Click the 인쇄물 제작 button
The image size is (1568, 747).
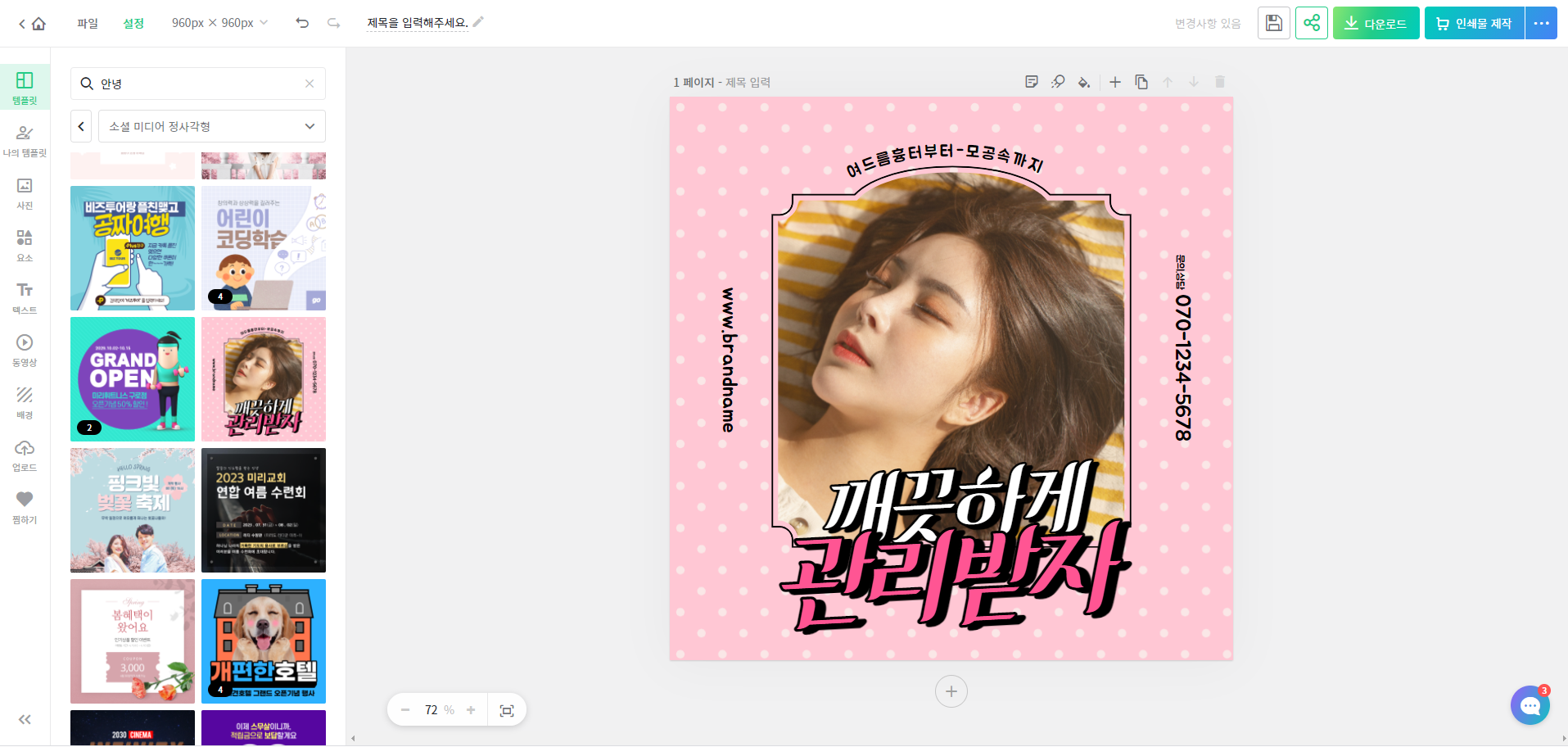pyautogui.click(x=1474, y=23)
